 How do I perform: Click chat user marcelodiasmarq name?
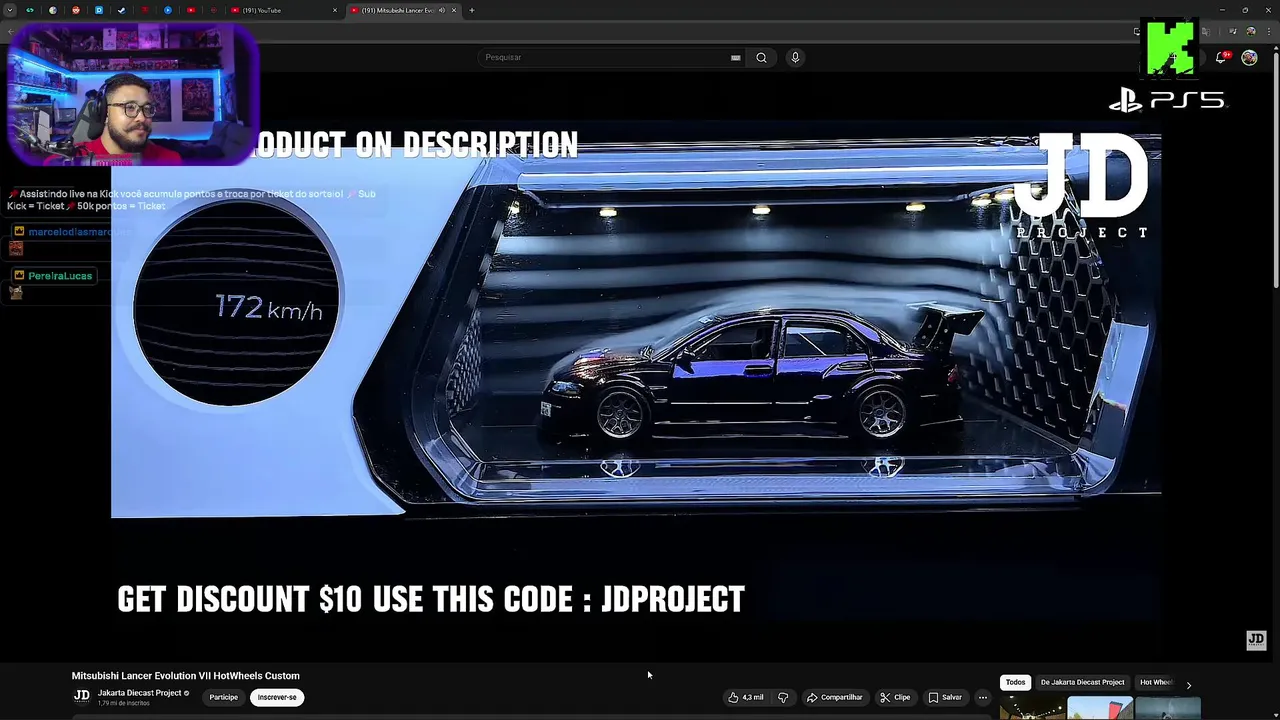coord(78,232)
